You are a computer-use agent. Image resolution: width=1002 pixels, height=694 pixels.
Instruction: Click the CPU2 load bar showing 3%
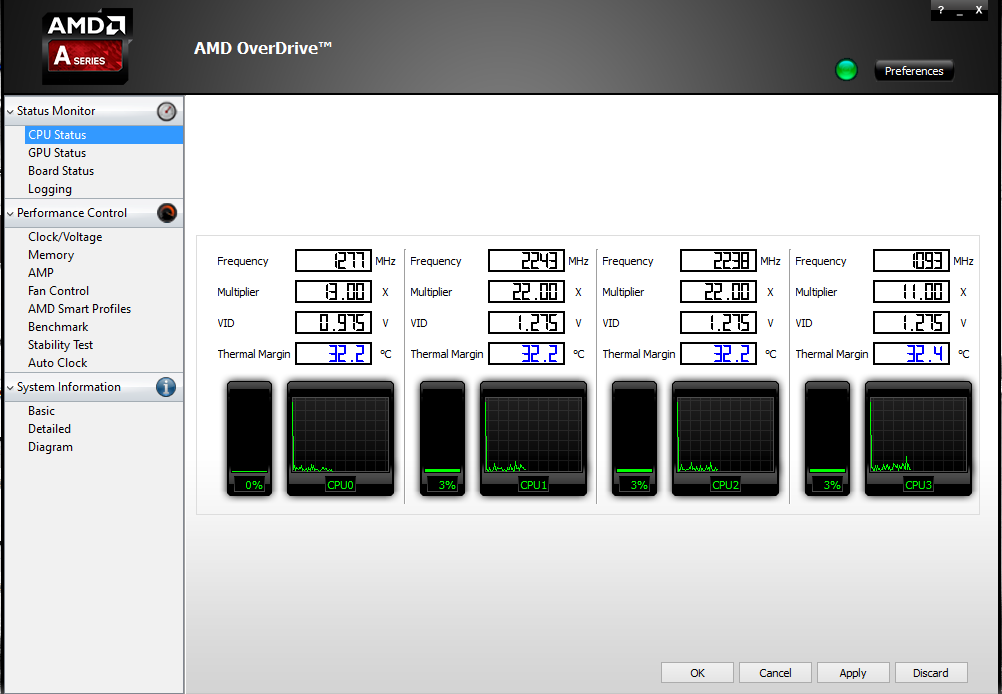click(x=635, y=438)
